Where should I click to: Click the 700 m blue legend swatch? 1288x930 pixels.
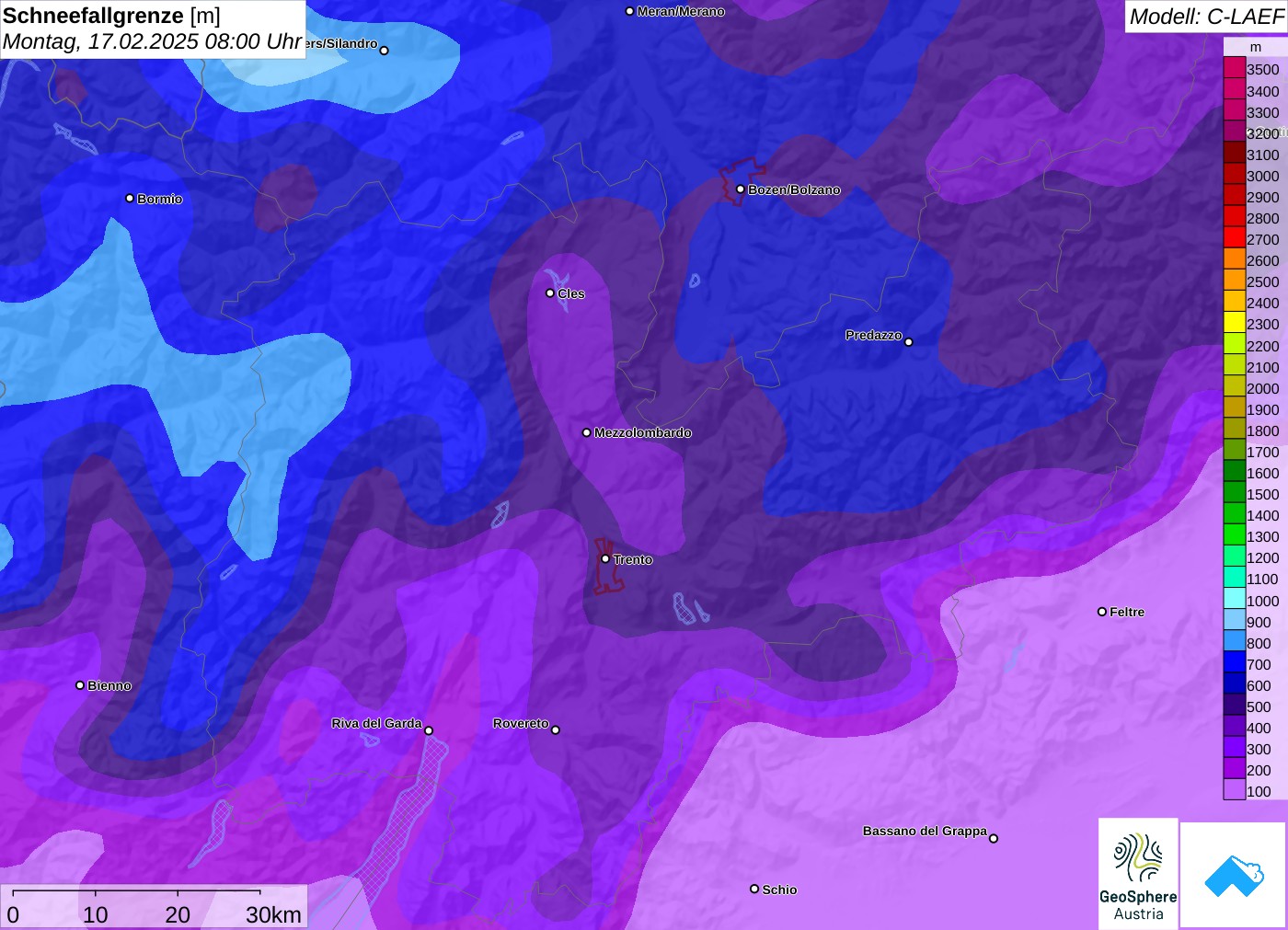(1235, 661)
